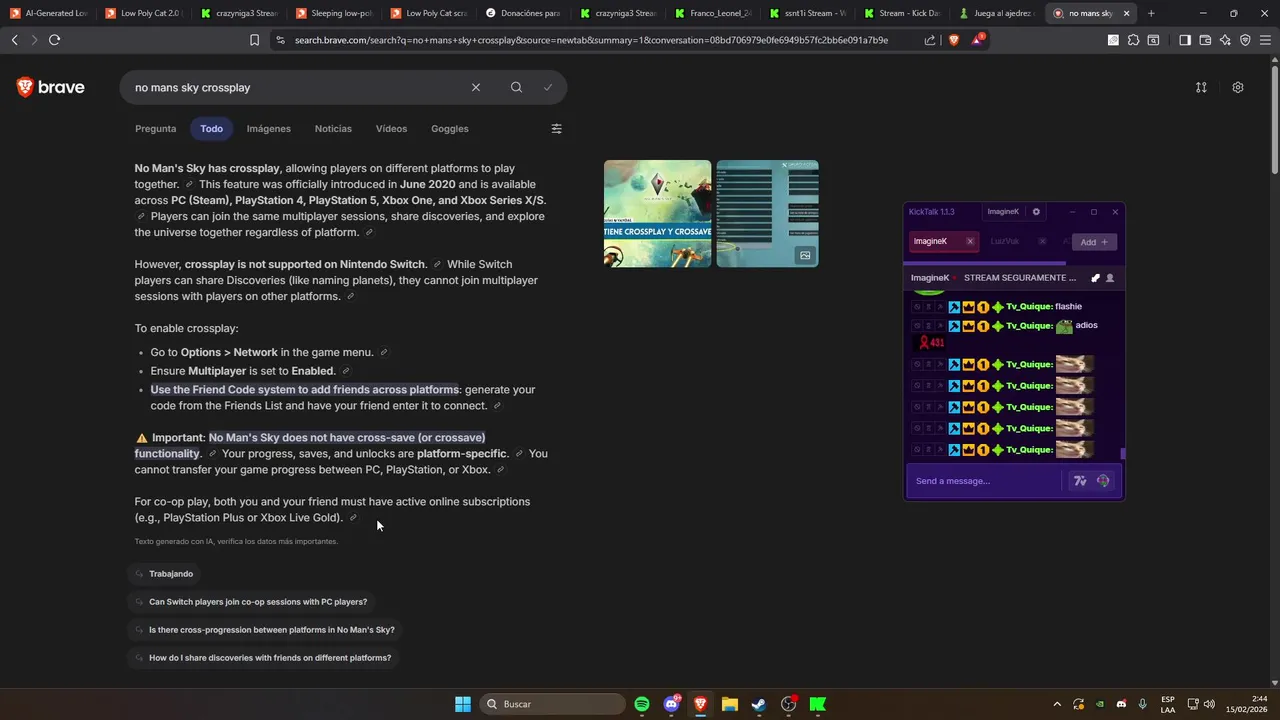Open the Trabajando suggestion chip

click(164, 574)
